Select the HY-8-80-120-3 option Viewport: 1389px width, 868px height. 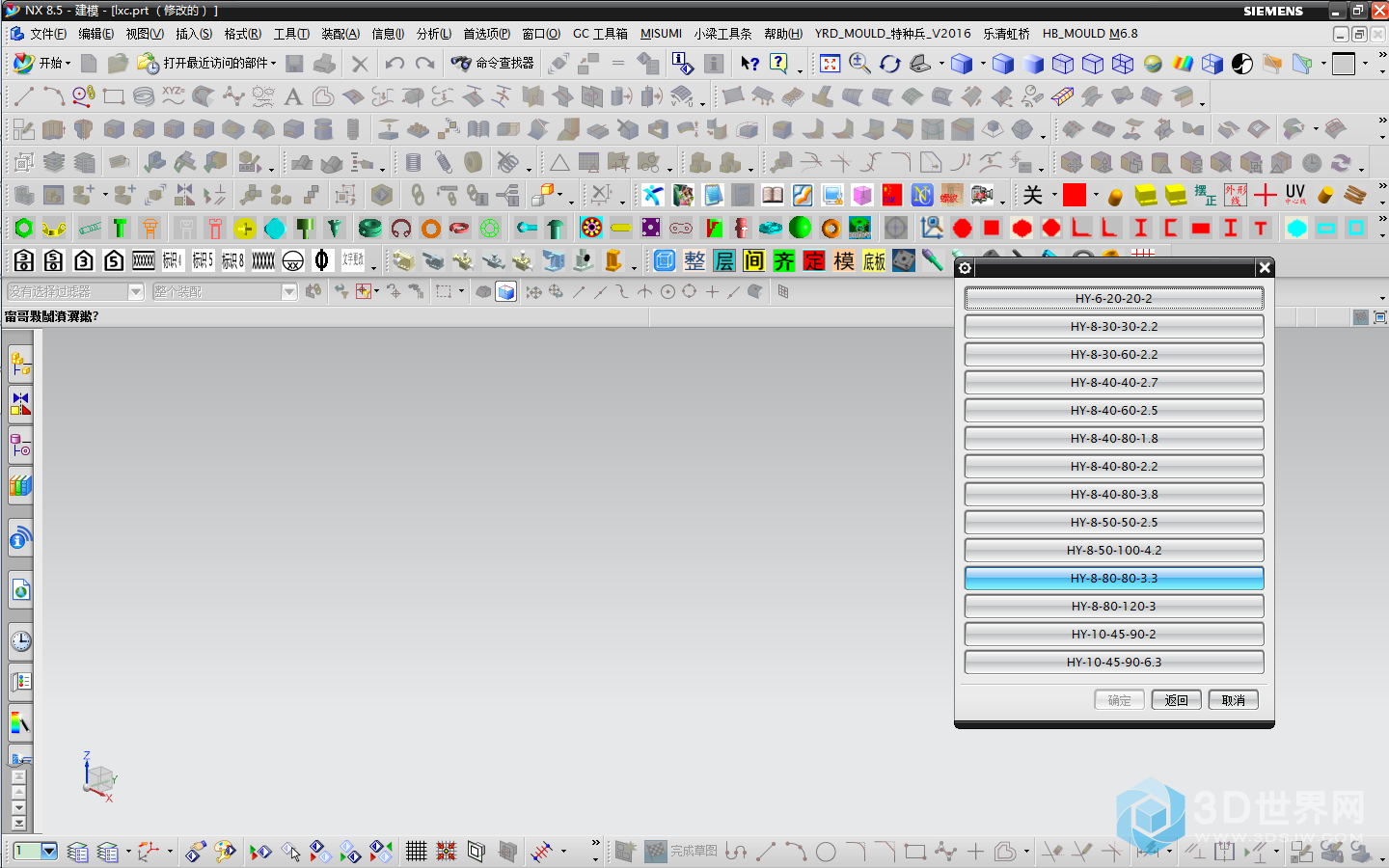click(1114, 607)
